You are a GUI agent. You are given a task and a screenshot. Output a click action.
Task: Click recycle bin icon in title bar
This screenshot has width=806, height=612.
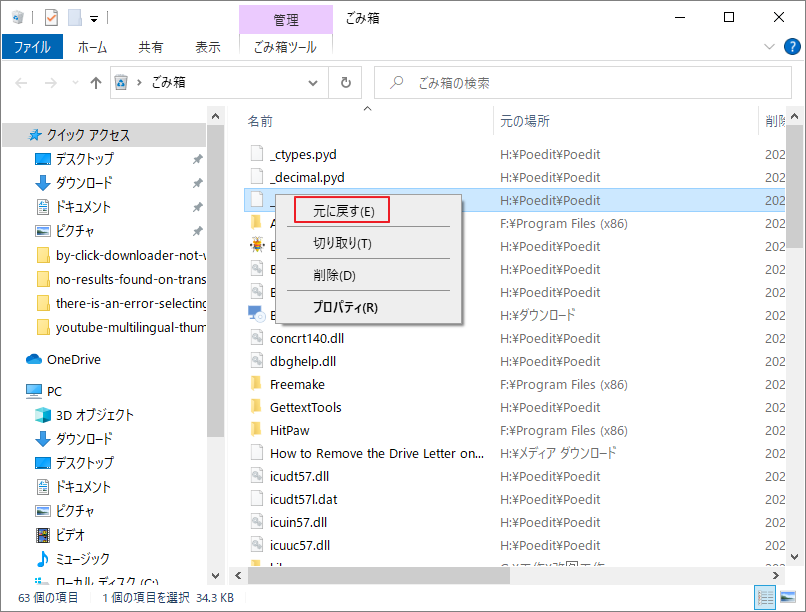[17, 18]
